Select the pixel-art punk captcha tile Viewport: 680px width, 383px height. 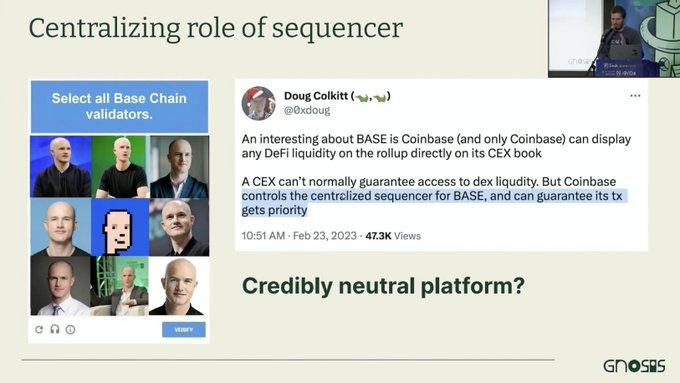(x=120, y=227)
